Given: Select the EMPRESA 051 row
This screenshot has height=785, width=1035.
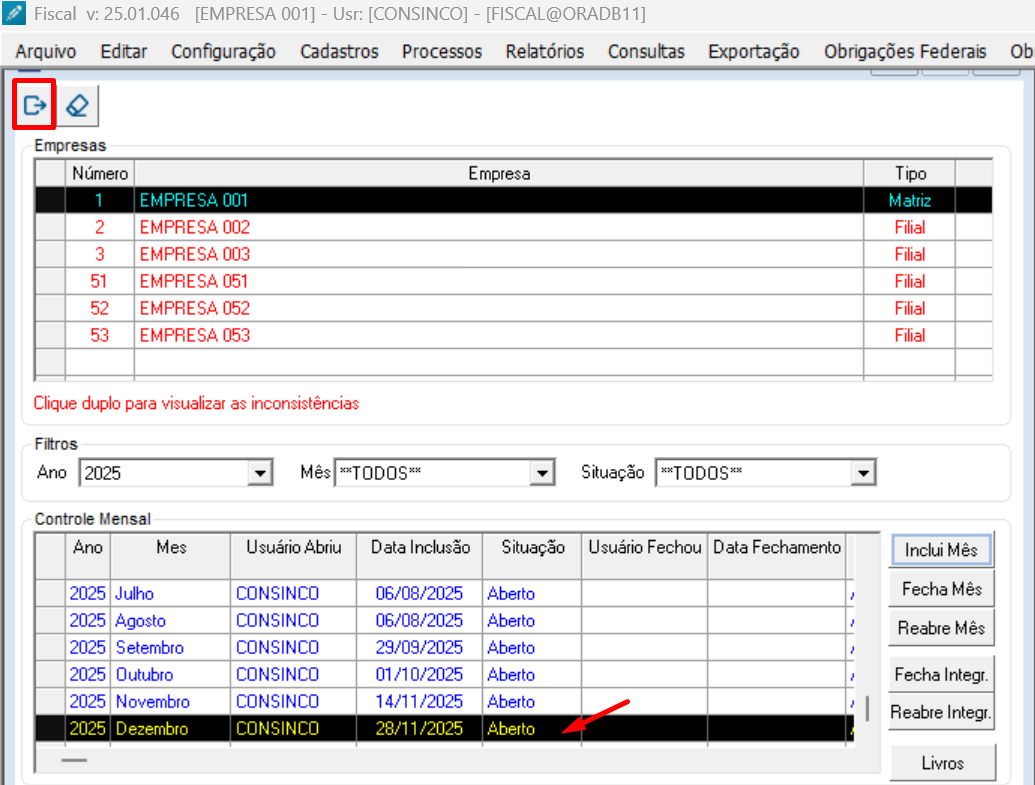Looking at the screenshot, I should [514, 281].
